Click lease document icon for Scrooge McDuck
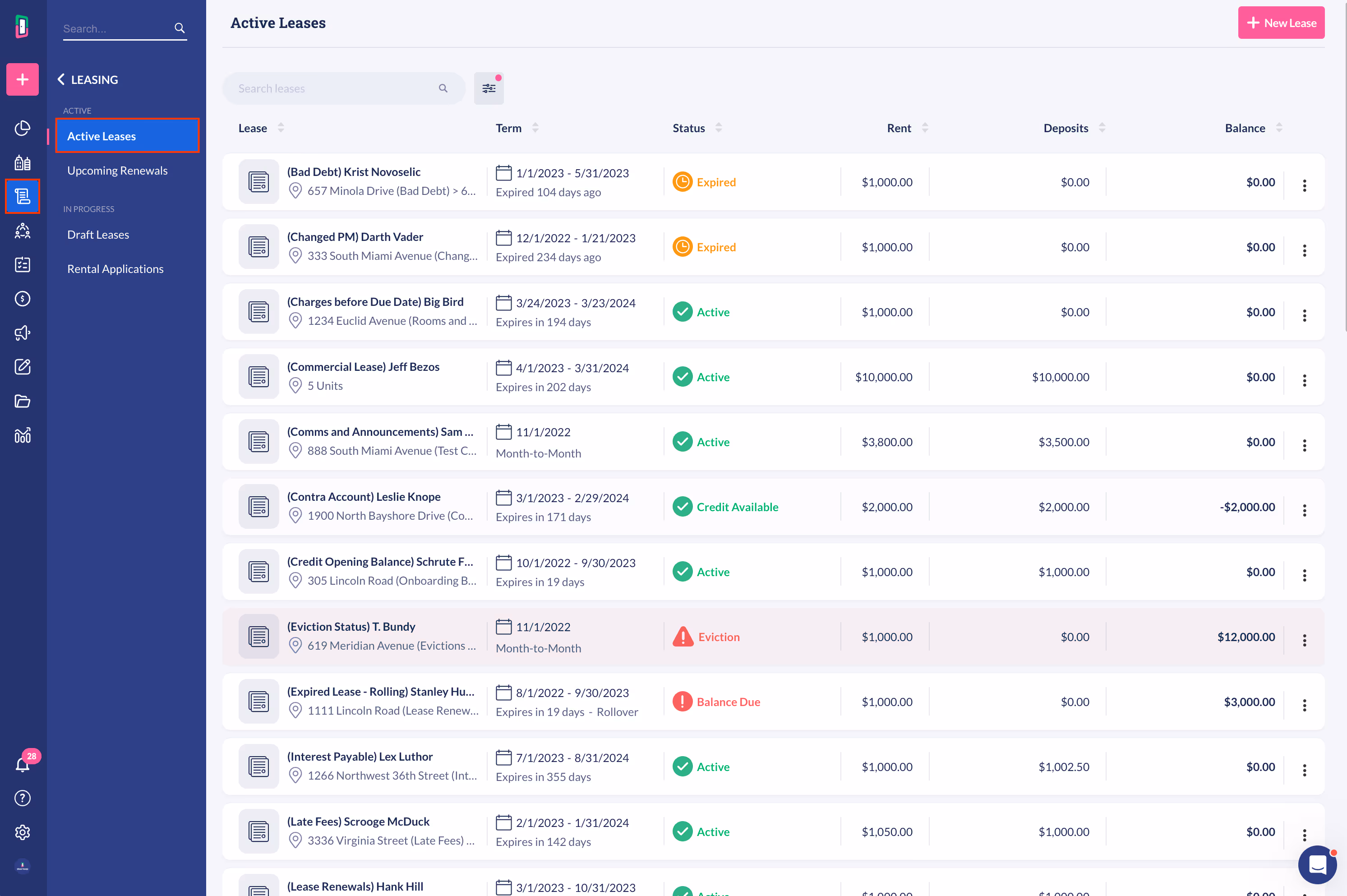 click(259, 831)
